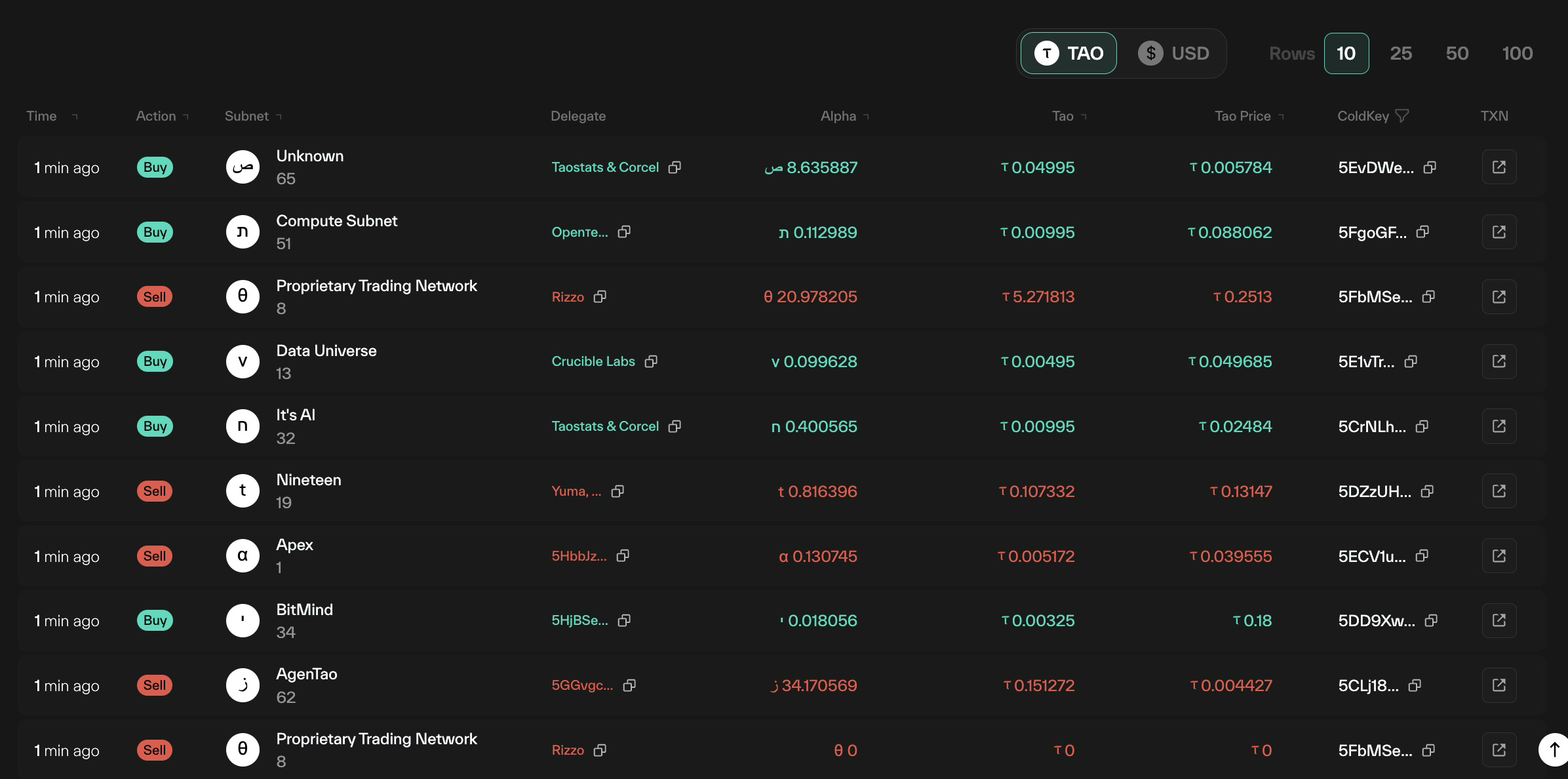Open transaction link for It's AI row
Viewport: 1568px width, 779px height.
[1499, 426]
